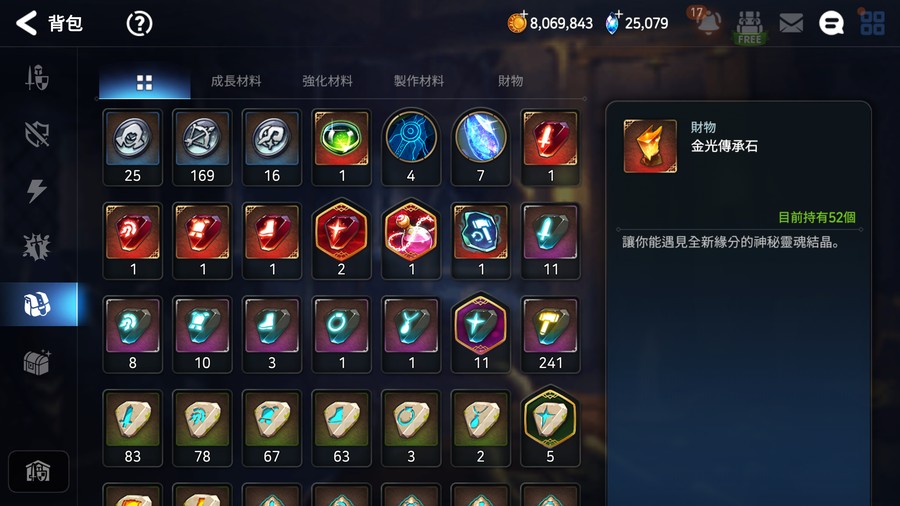This screenshot has width=900, height=506.
Task: Select the sword and shield sidebar category
Action: pos(37,78)
